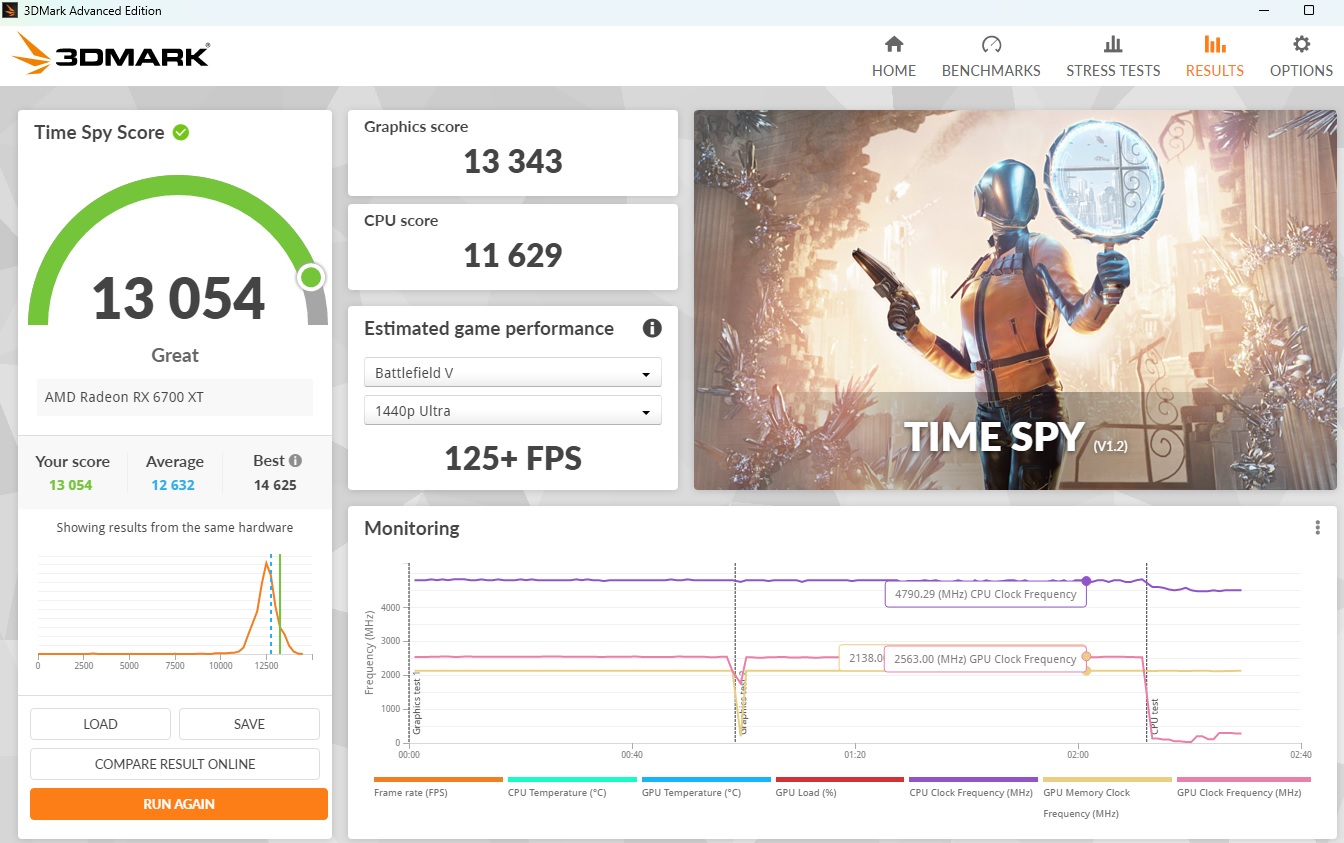
Task: Open Stress Tests via chart icon
Action: [x=1113, y=44]
